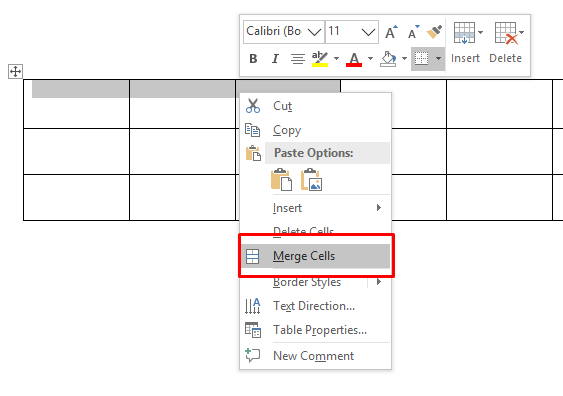Click the Insert table button
The image size is (563, 396).
click(x=465, y=43)
